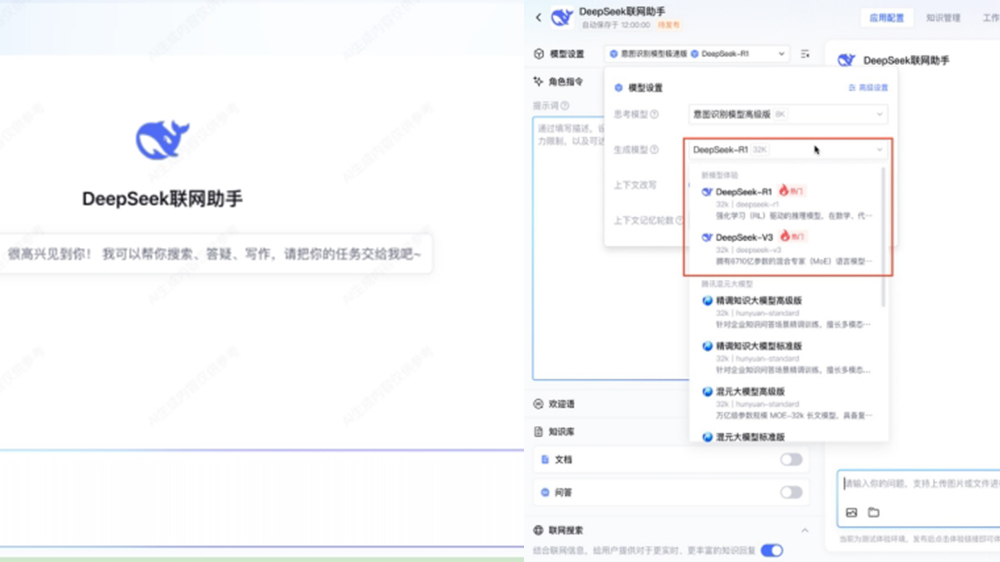Click the fire 热门 badge beside DeepSeek-R1
The width and height of the screenshot is (1000, 562).
pyautogui.click(x=791, y=191)
